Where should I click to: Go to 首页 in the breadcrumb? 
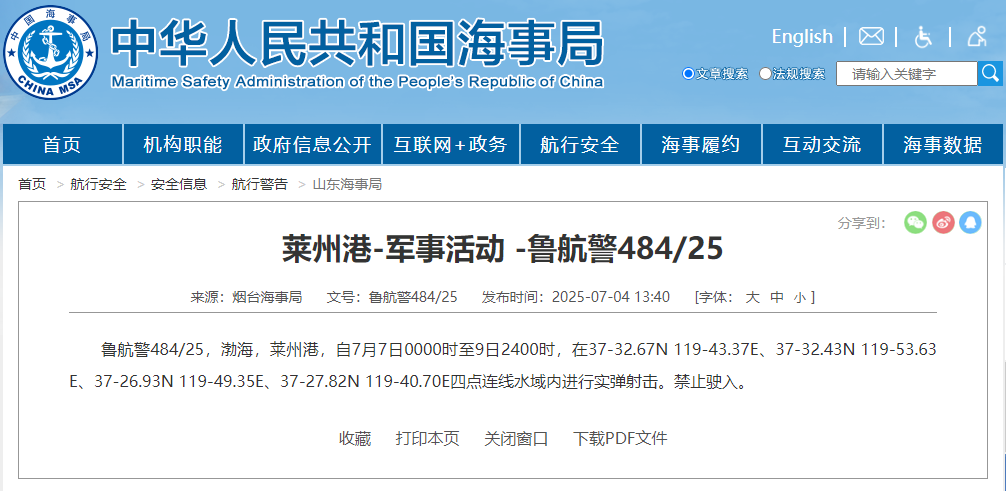coord(32,185)
